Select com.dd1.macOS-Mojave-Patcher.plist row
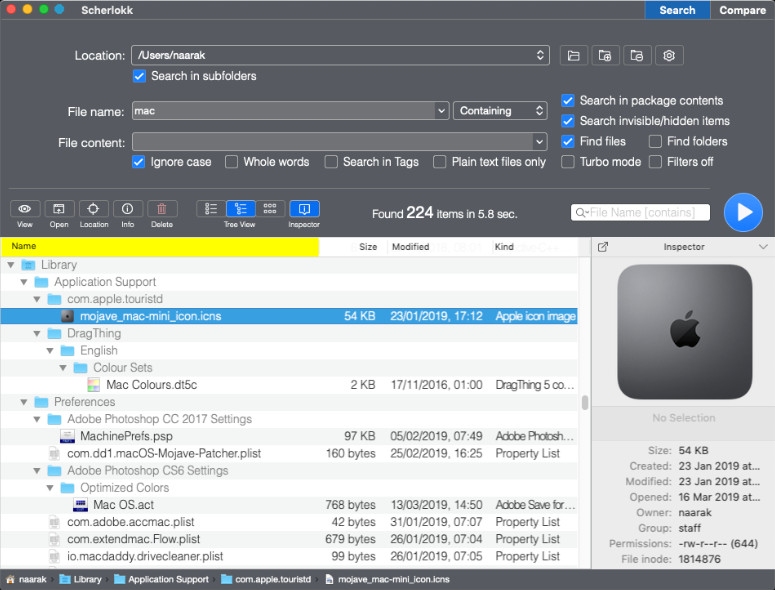 (x=289, y=454)
